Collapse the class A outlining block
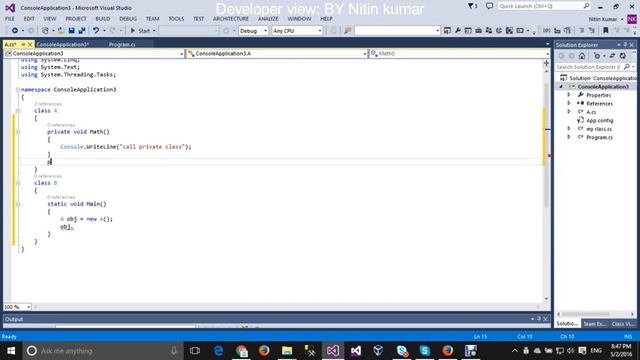 18,111
